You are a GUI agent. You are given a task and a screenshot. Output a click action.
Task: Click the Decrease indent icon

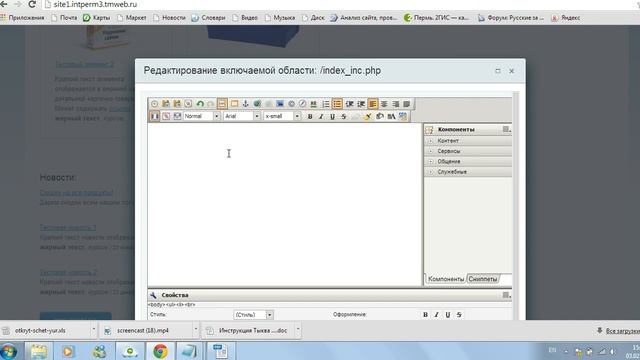(349, 104)
